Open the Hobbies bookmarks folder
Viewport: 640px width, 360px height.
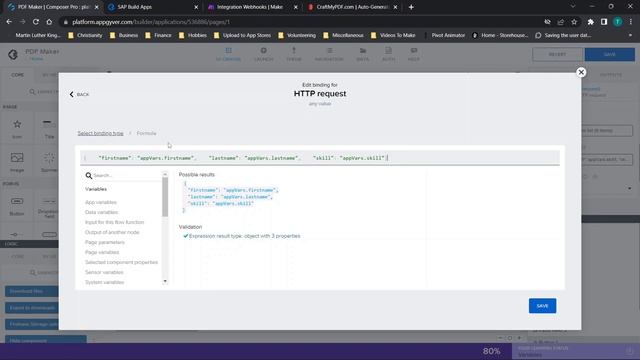[x=193, y=36]
